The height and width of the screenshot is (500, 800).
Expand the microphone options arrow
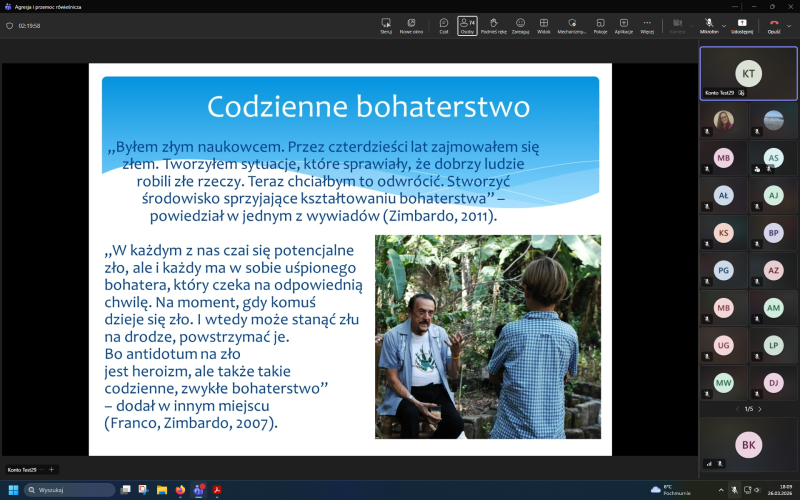pos(721,22)
